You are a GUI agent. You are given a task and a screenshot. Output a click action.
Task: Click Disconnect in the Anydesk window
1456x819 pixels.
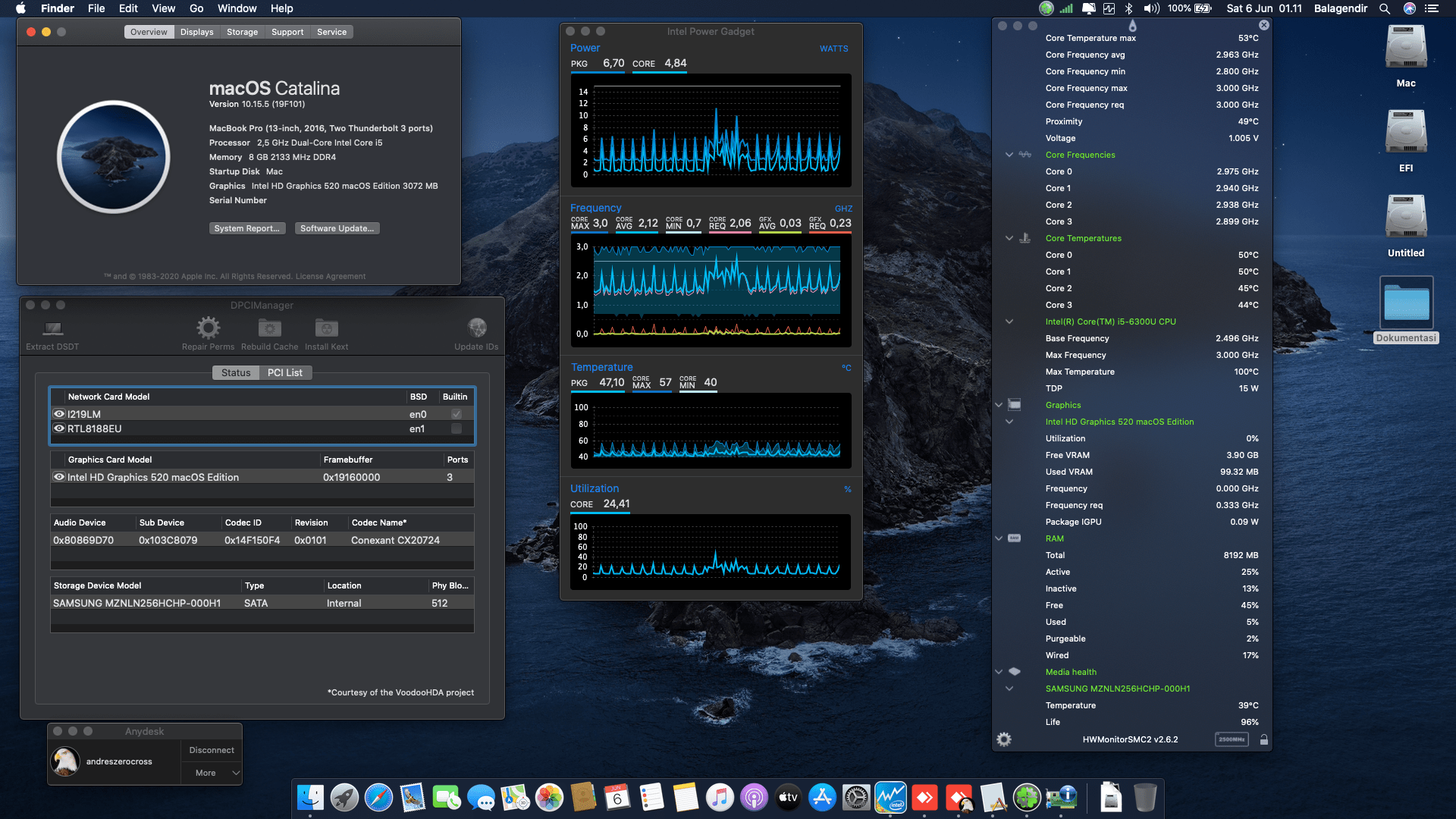pos(211,749)
